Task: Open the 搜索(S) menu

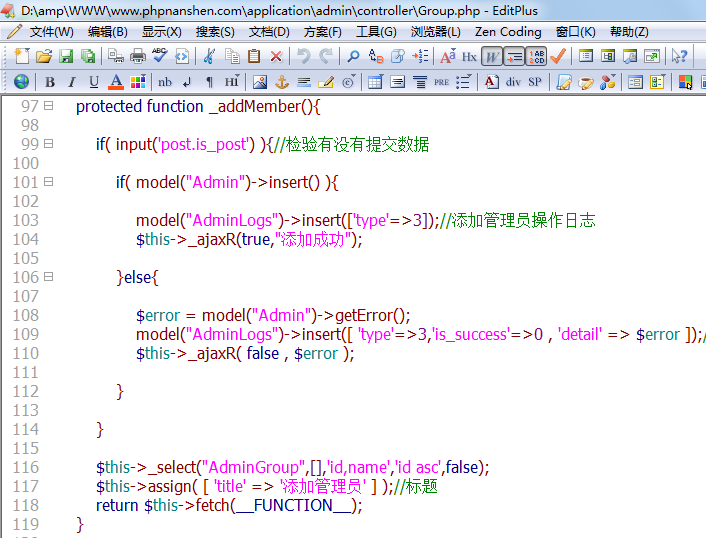Action: tap(215, 32)
